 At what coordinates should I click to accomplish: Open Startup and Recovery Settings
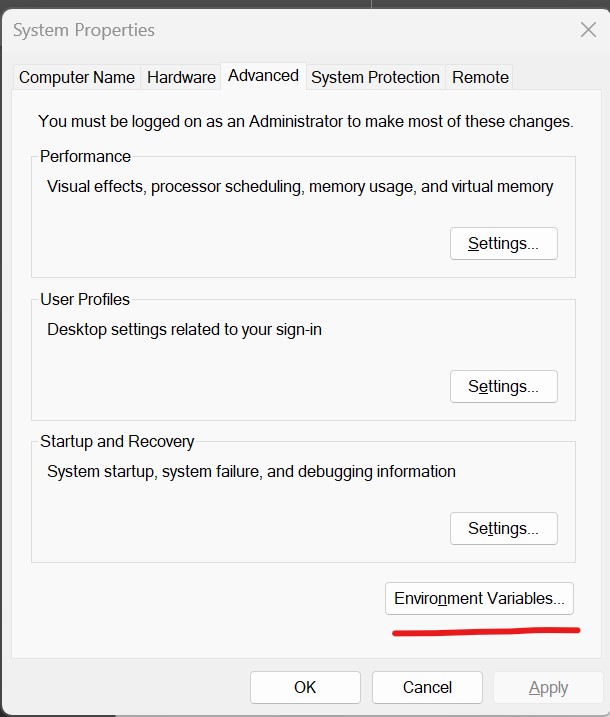[x=503, y=529]
